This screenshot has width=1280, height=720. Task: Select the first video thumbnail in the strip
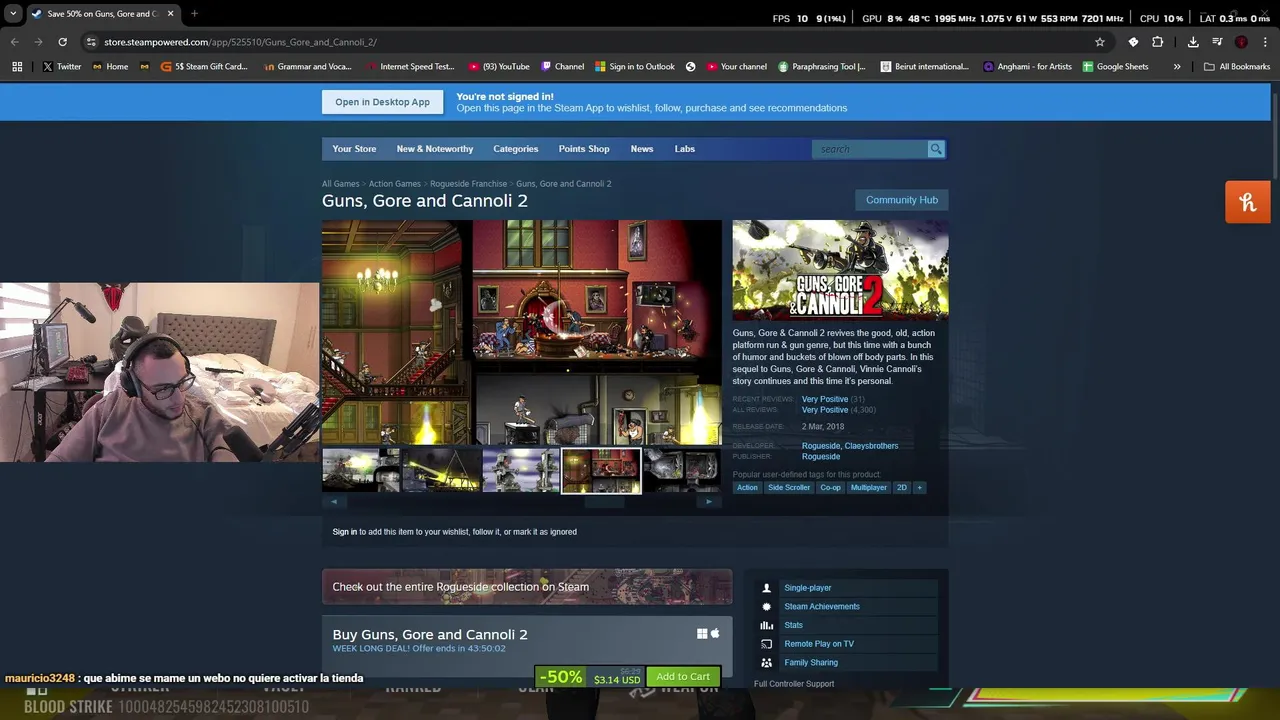pos(361,470)
